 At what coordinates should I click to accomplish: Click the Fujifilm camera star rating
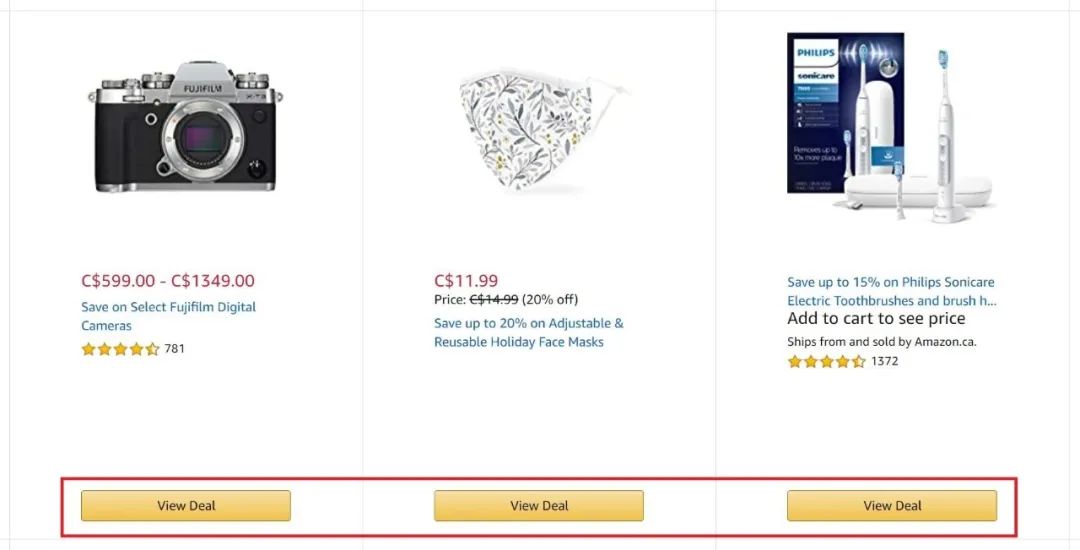(x=121, y=349)
